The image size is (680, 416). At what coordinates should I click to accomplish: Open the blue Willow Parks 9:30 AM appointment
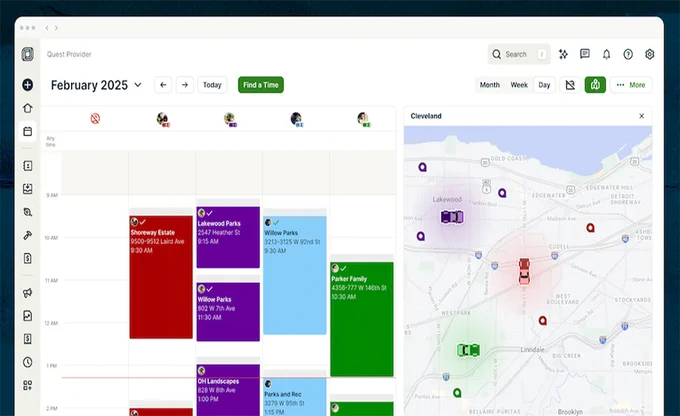(x=295, y=275)
